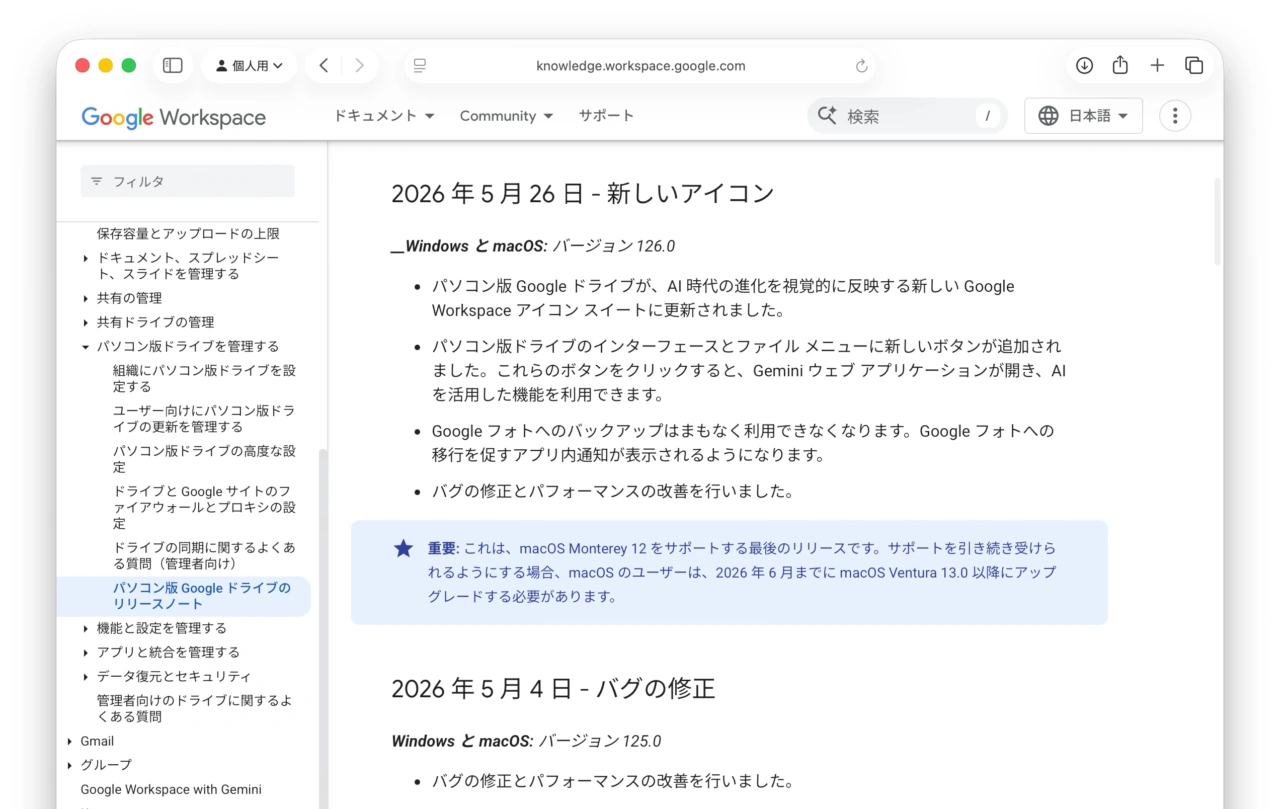This screenshot has height=809, width=1280.
Task: Open 組織にパソコン版ドライブを設定する
Action: coord(204,378)
